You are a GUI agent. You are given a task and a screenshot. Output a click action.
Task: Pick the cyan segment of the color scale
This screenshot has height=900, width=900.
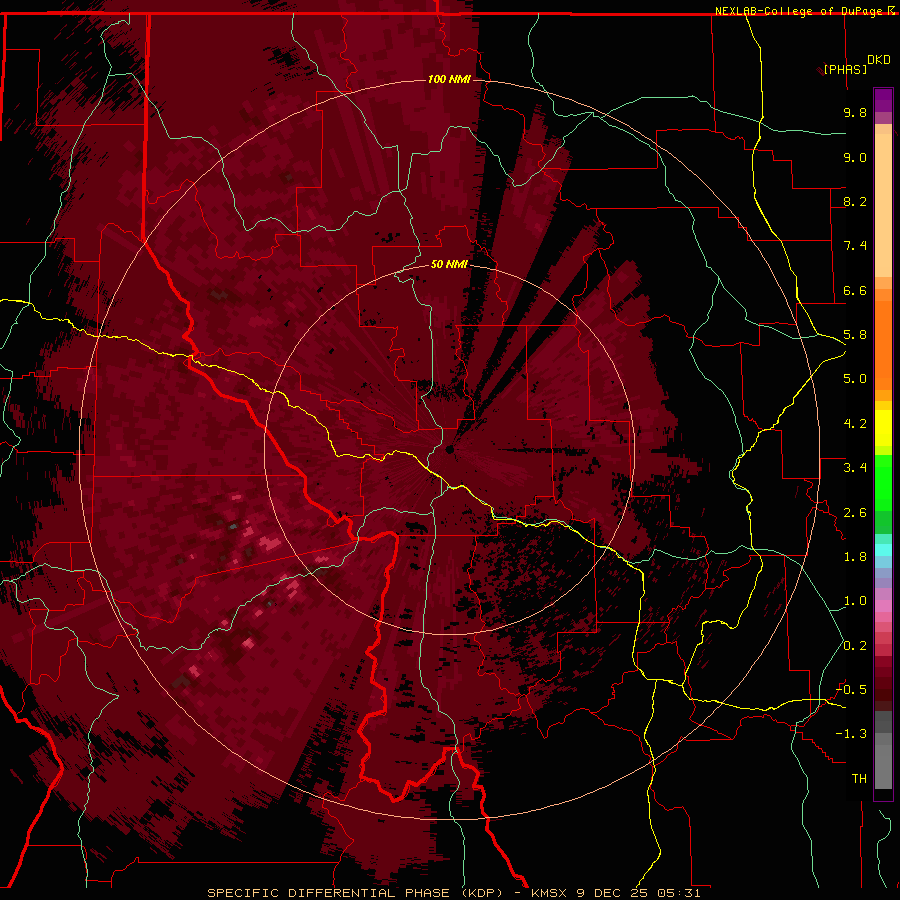click(883, 550)
